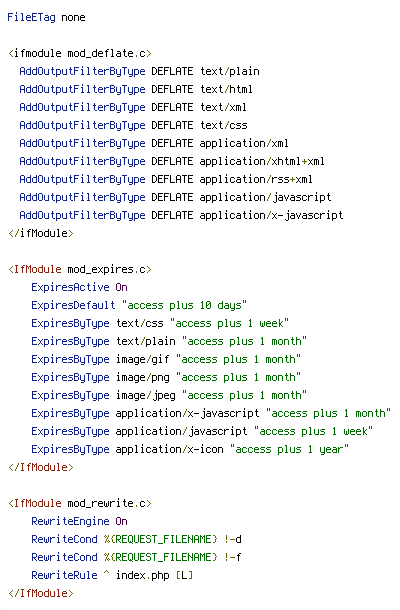400x610 pixels.
Task: Select the DEFLATE text/plain line
Action: click(139, 72)
